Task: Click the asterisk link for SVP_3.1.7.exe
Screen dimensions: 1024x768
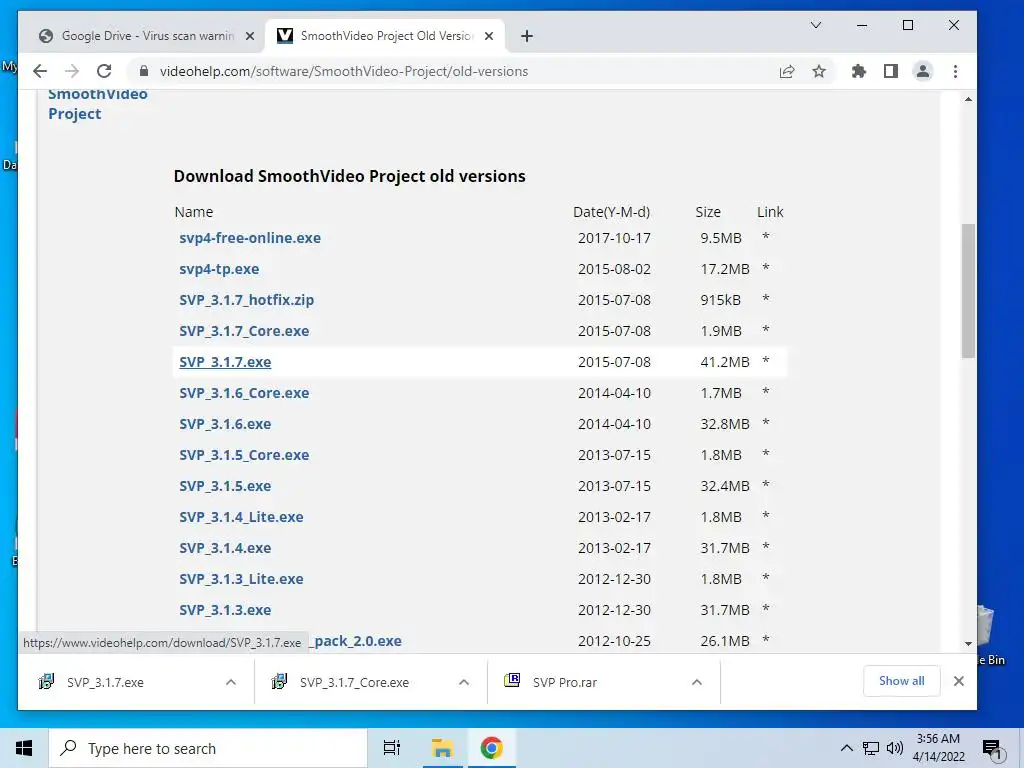Action: coord(766,361)
